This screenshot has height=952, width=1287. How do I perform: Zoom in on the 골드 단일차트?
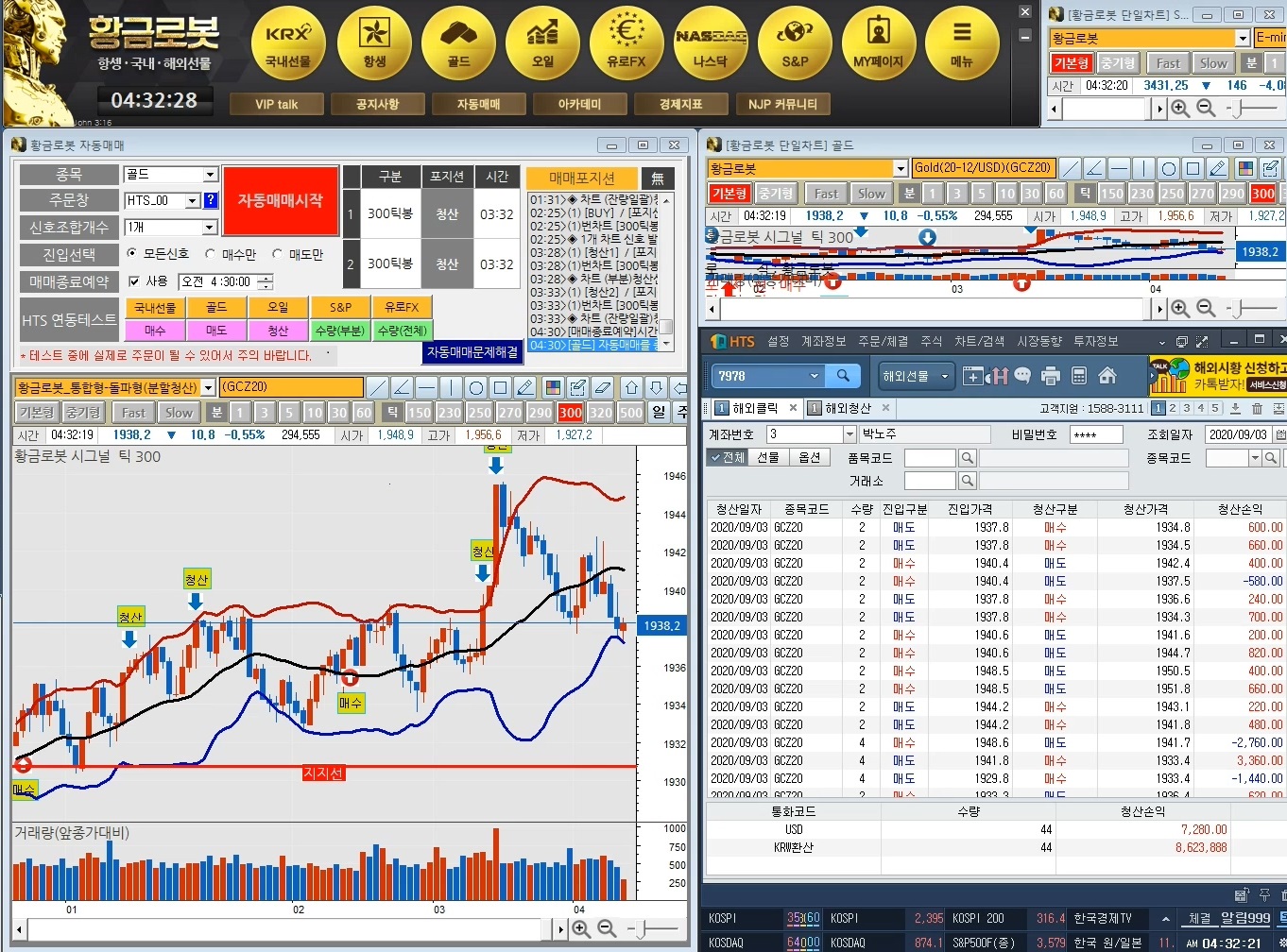(1180, 308)
